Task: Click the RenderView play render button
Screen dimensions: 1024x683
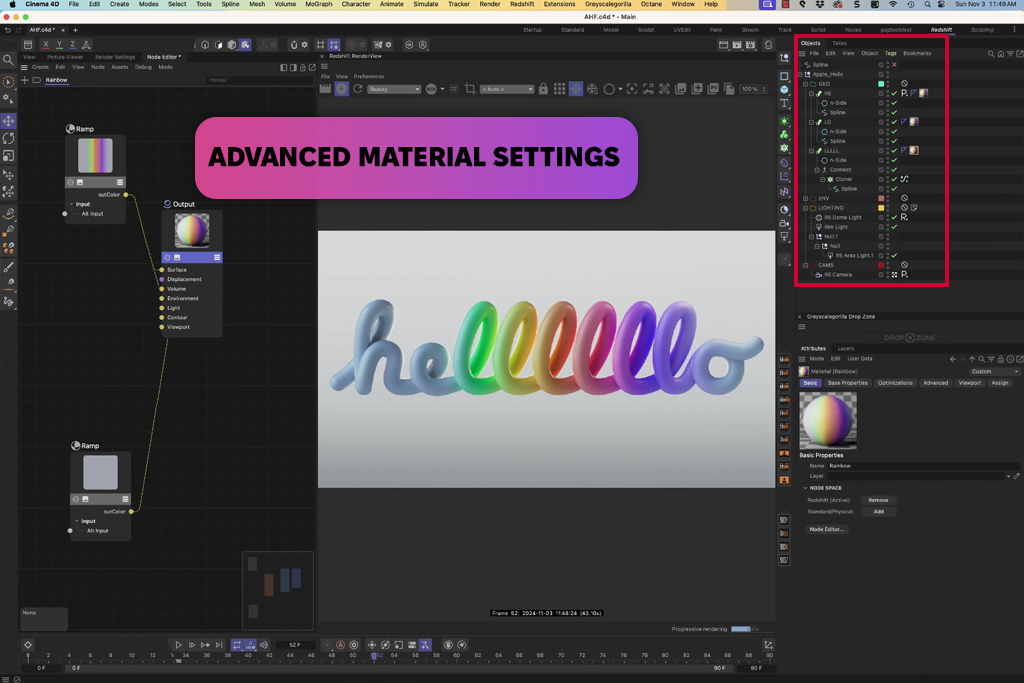Action: (x=342, y=89)
